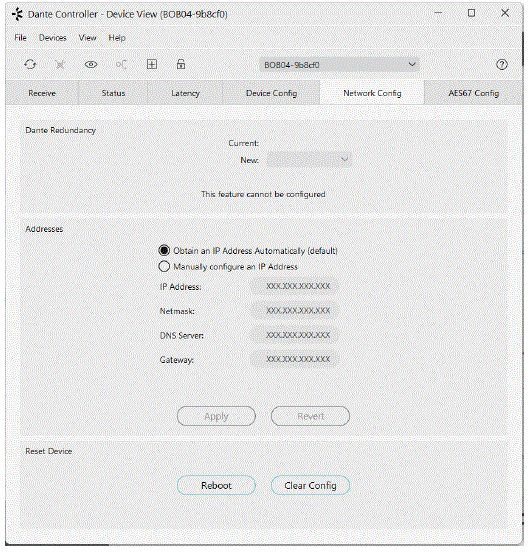
Task: Click the Gateway input field
Action: coord(295,359)
